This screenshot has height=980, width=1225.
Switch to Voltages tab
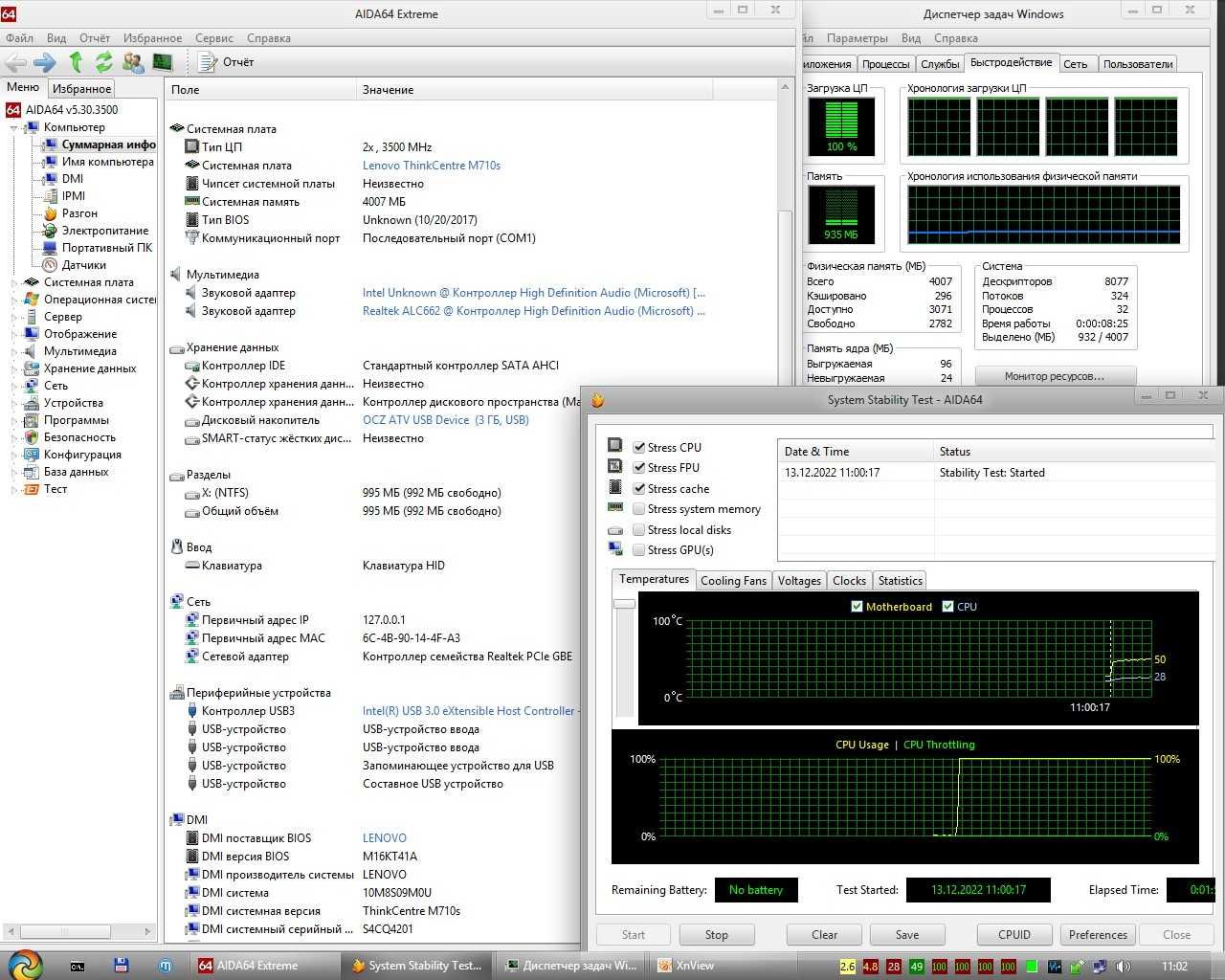pos(799,581)
